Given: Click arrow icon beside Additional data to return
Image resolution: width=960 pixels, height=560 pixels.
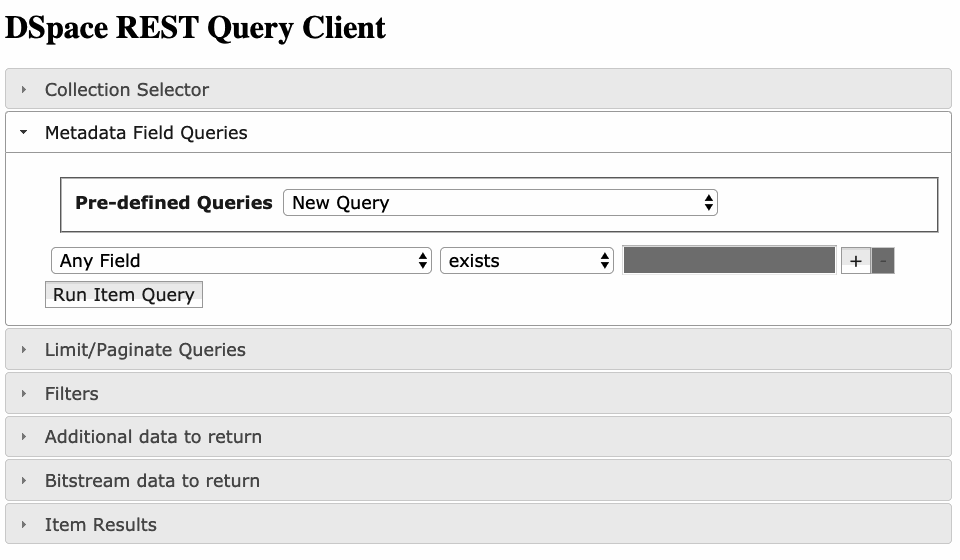Looking at the screenshot, I should pyautogui.click(x=23, y=436).
